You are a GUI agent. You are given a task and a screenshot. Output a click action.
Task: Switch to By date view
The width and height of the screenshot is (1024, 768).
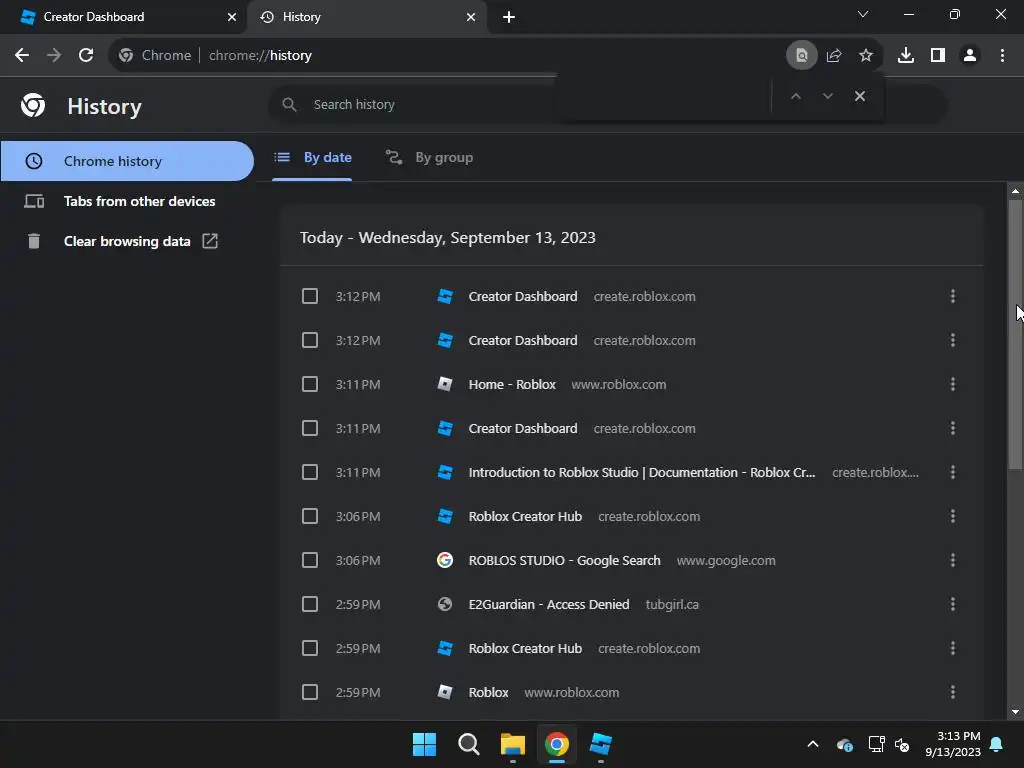tap(312, 157)
